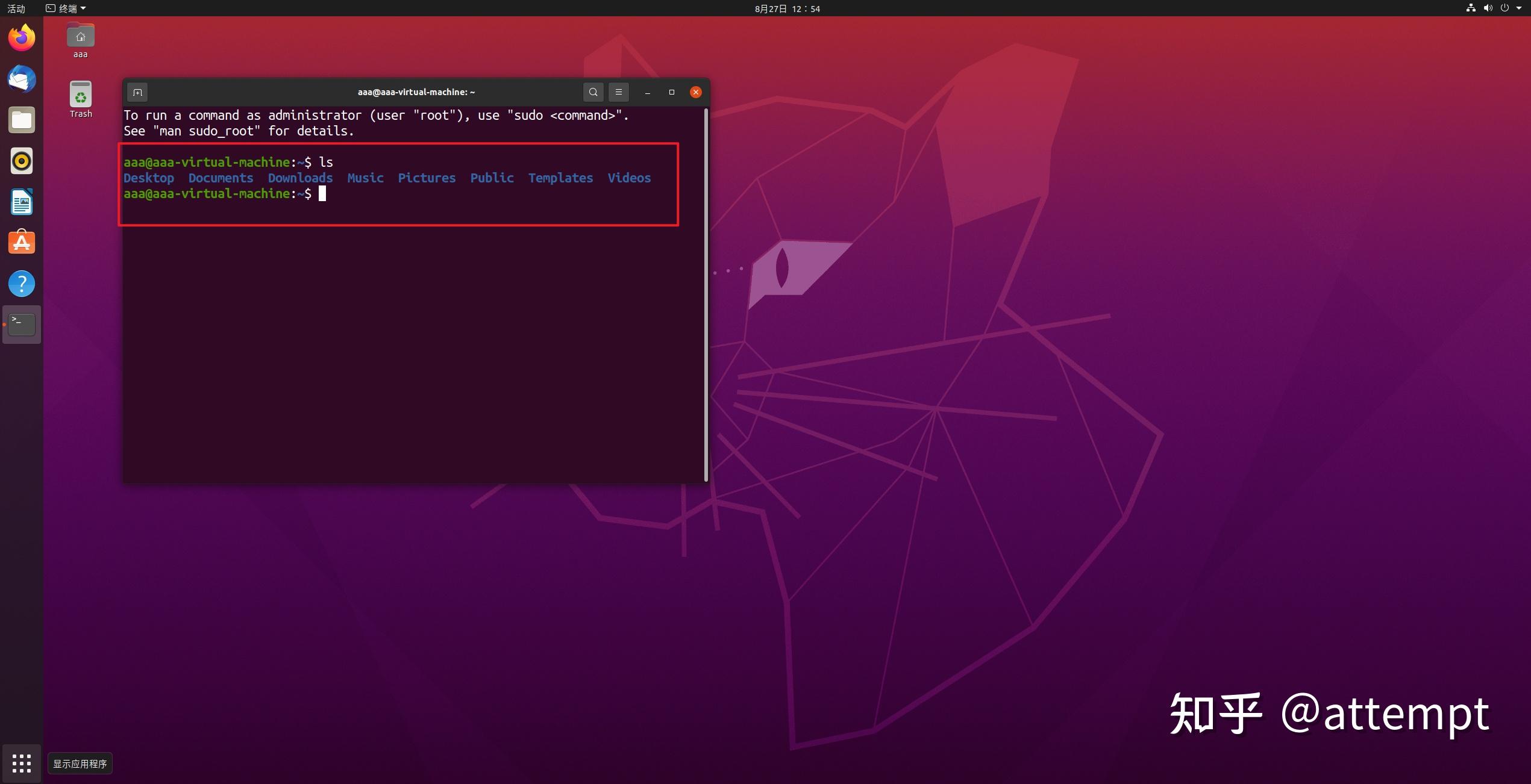Show applications grid button
This screenshot has width=1531, height=784.
22,764
